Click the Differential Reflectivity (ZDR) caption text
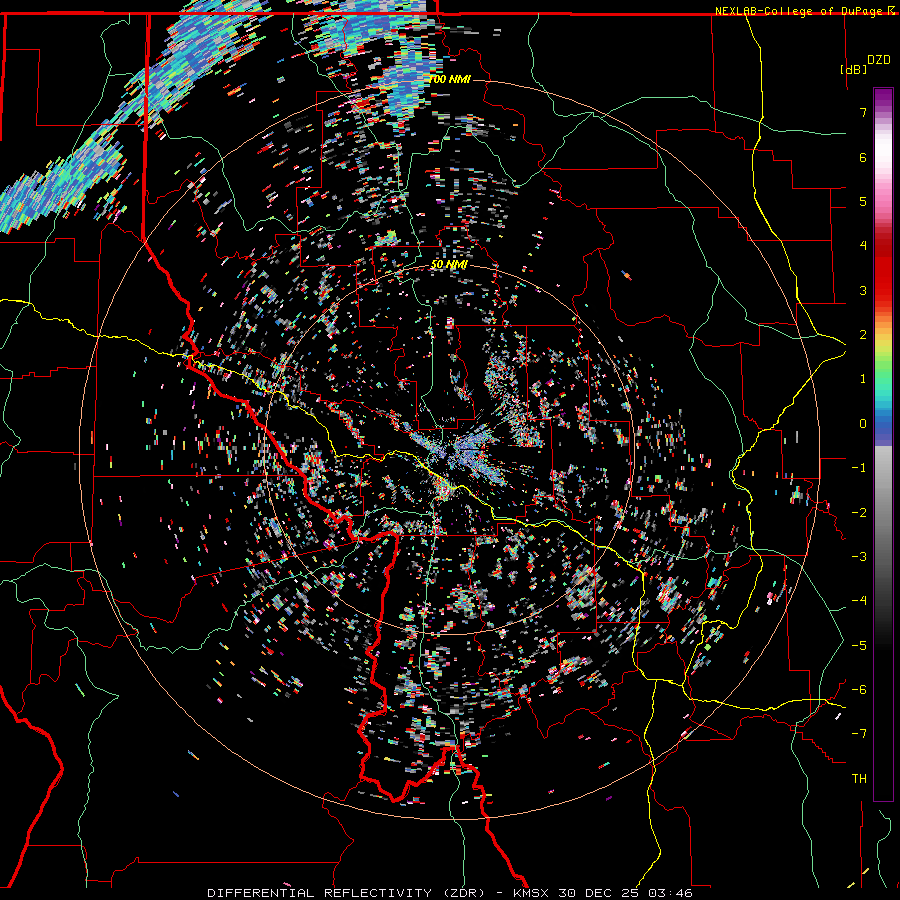Viewport: 900px width, 900px height. pos(348,893)
